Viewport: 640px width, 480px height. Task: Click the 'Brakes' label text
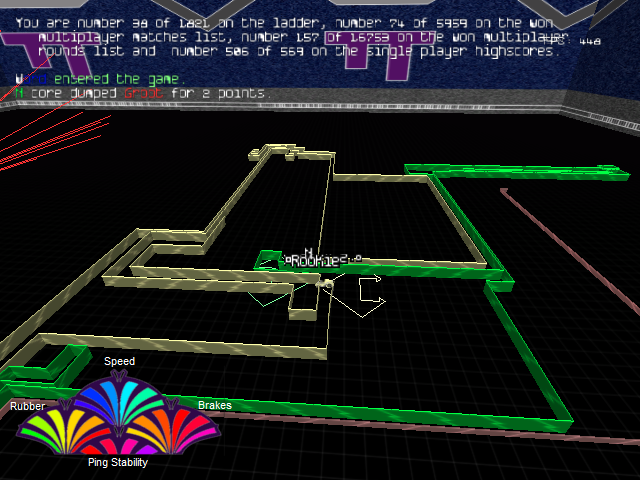click(x=214, y=405)
